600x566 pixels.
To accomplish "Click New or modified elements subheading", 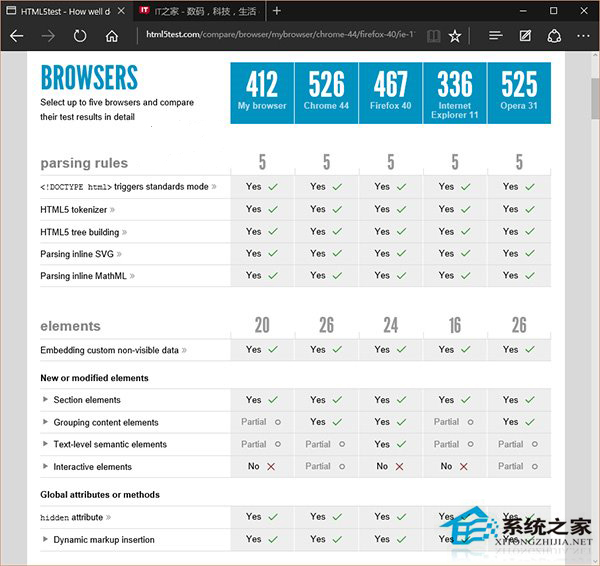I will pyautogui.click(x=95, y=378).
